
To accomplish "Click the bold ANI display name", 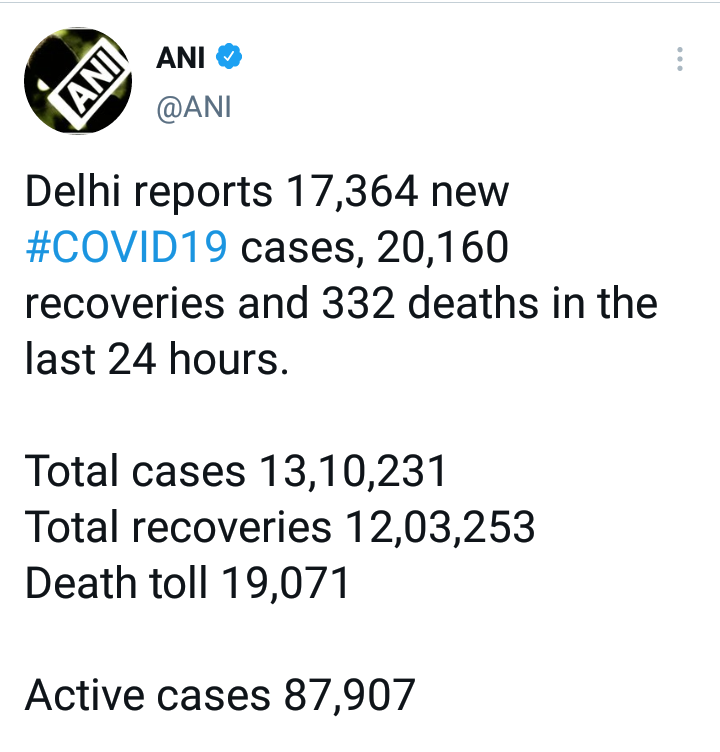I will point(180,59).
